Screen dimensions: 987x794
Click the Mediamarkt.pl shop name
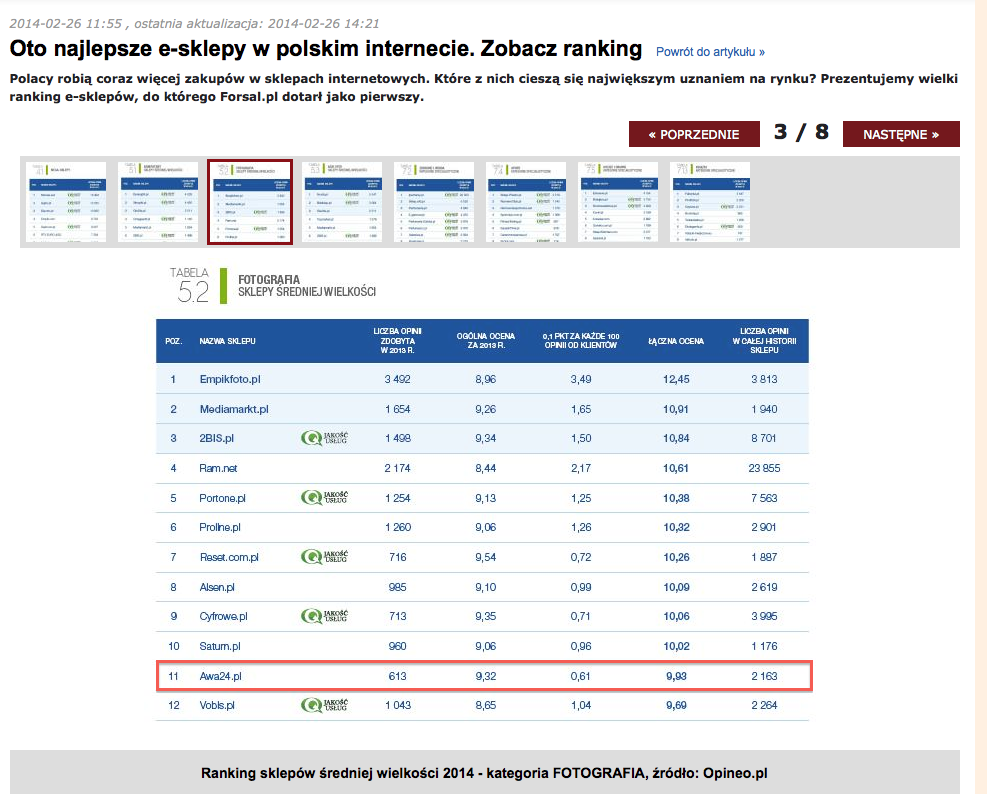point(234,409)
